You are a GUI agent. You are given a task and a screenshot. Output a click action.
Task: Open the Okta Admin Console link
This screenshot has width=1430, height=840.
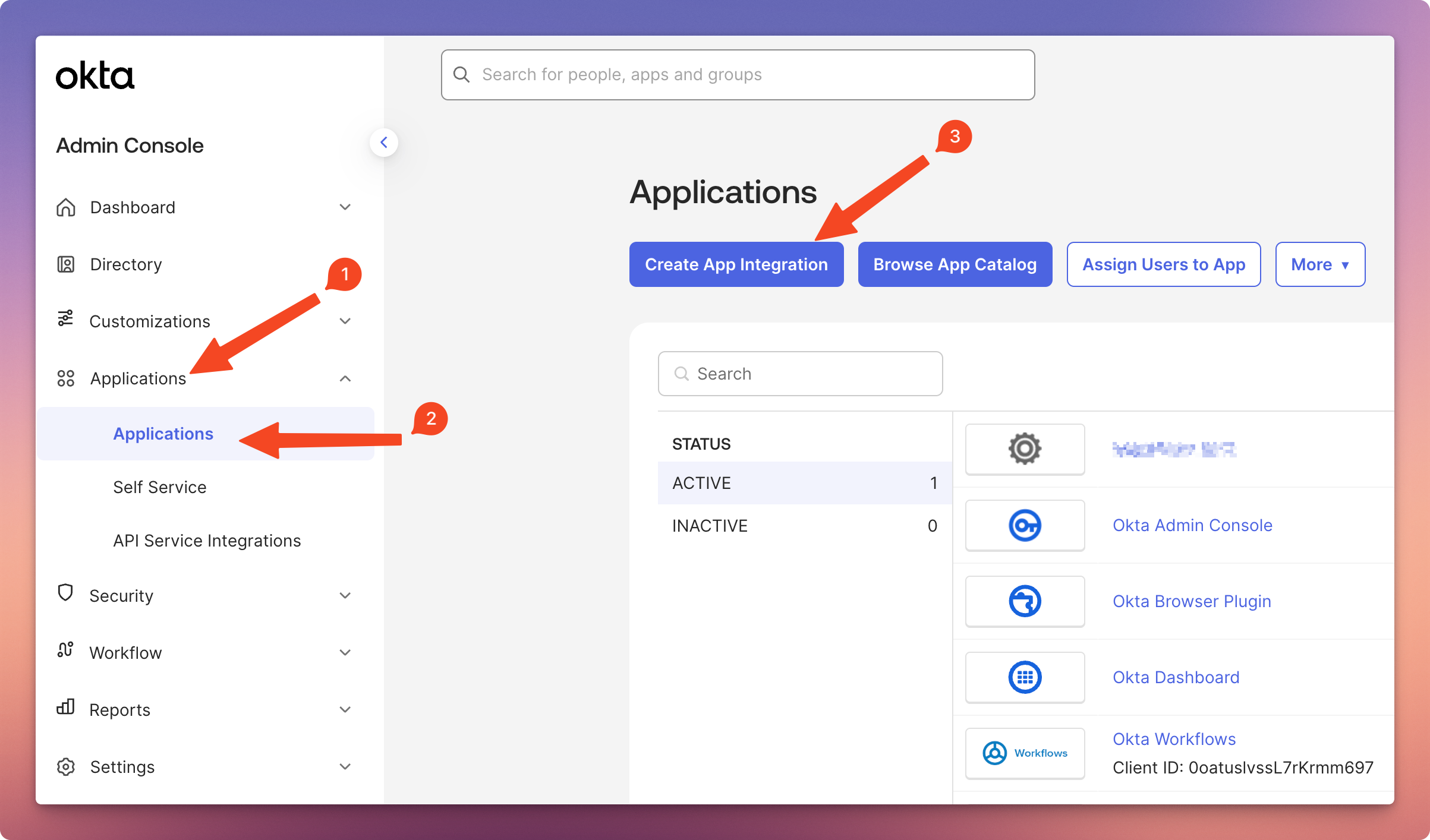click(x=1192, y=525)
